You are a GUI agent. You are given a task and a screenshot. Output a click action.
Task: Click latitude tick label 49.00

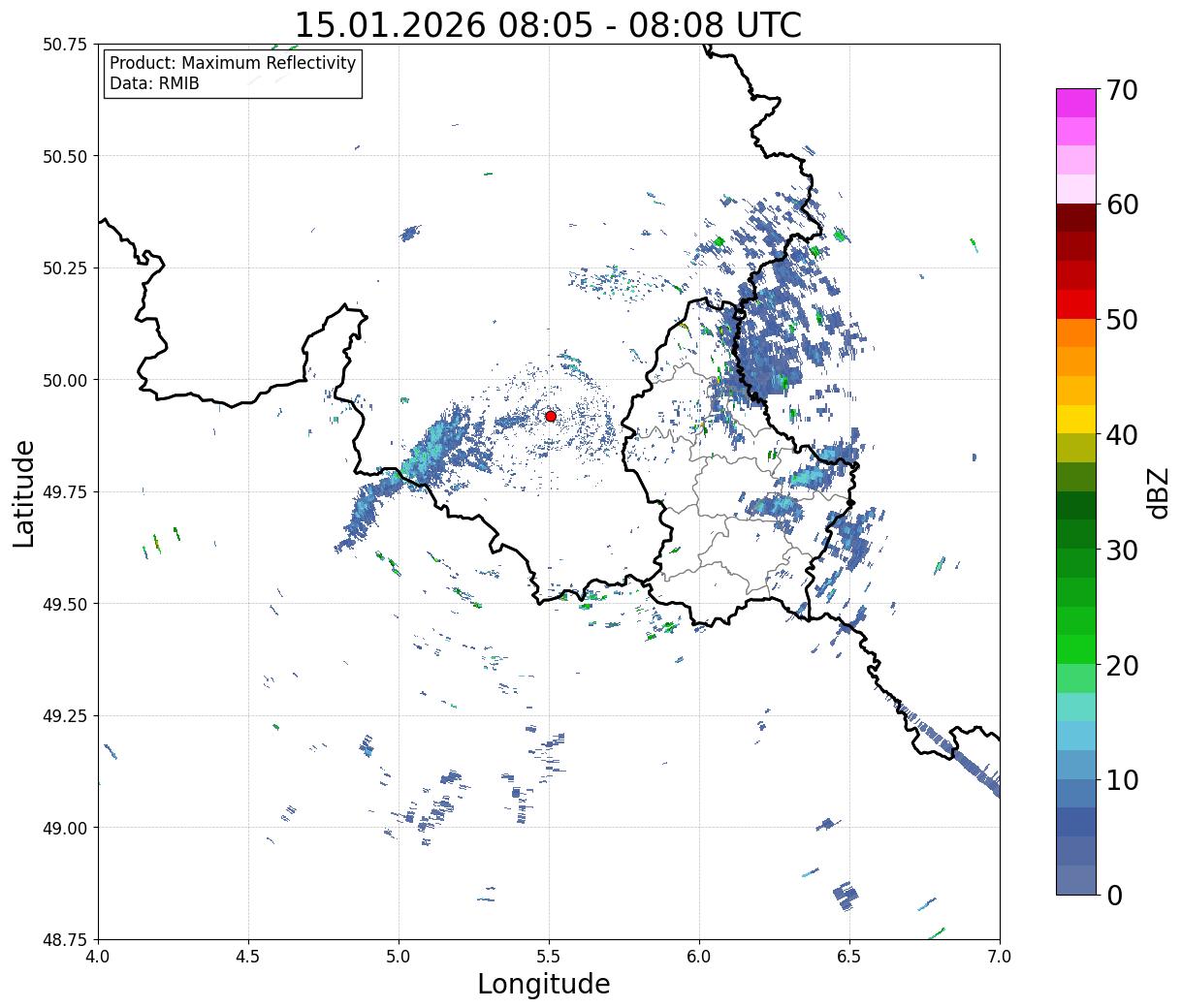coord(65,828)
